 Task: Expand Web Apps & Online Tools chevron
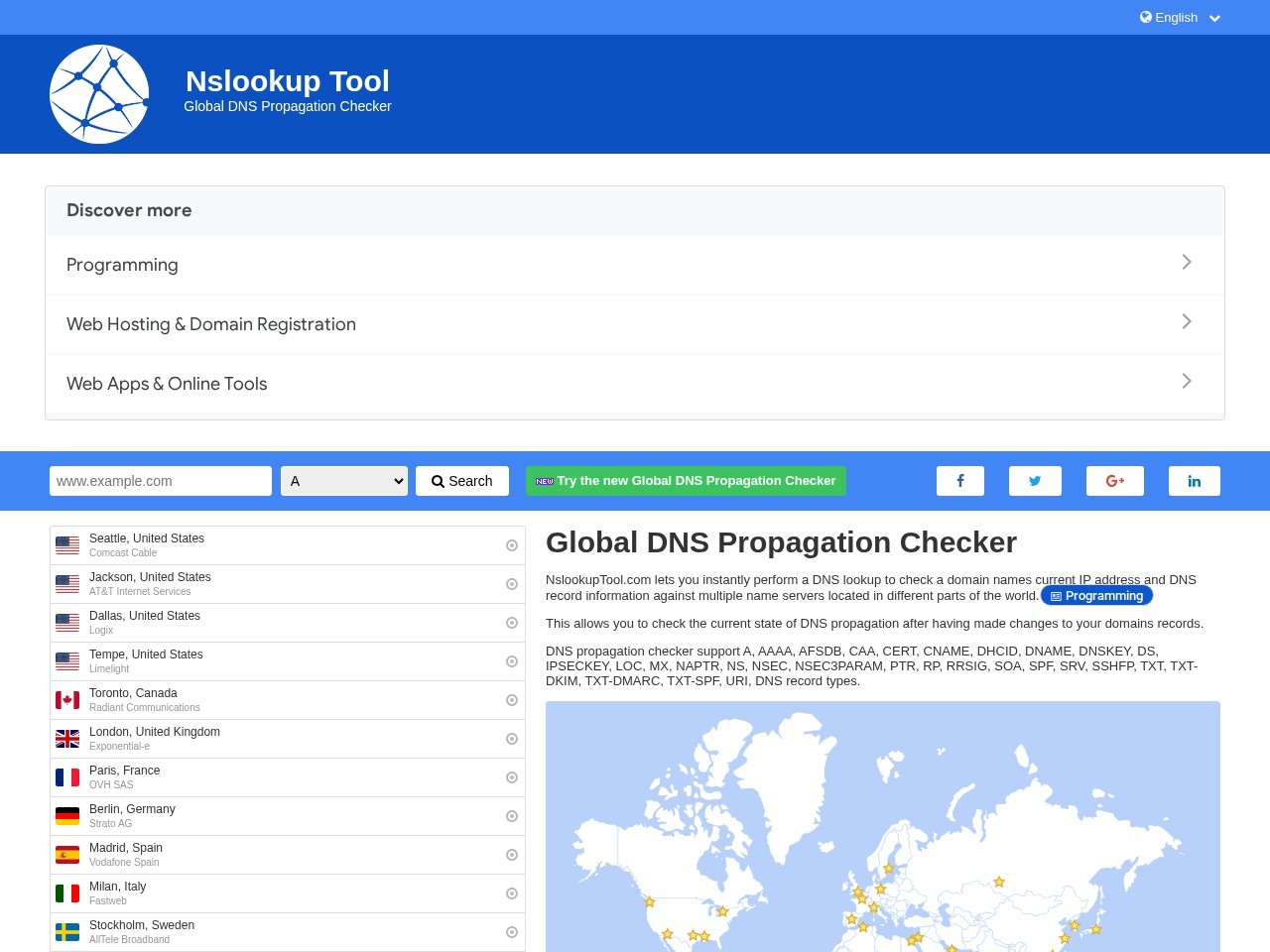1187,381
